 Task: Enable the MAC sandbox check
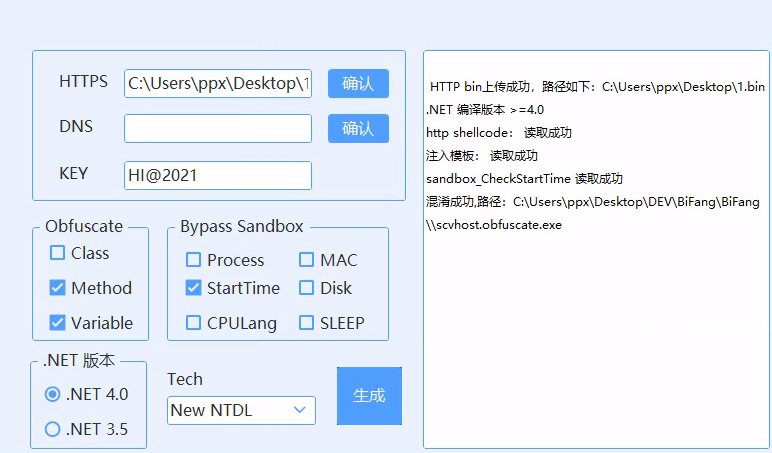pos(306,260)
